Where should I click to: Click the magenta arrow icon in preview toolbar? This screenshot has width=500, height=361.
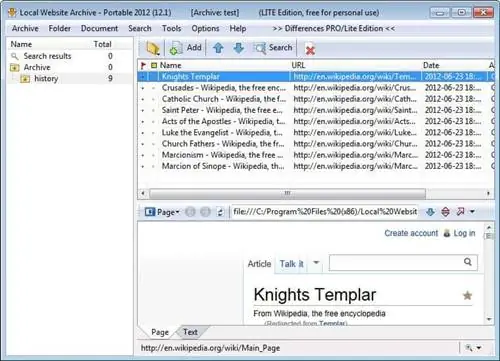pyautogui.click(x=461, y=211)
